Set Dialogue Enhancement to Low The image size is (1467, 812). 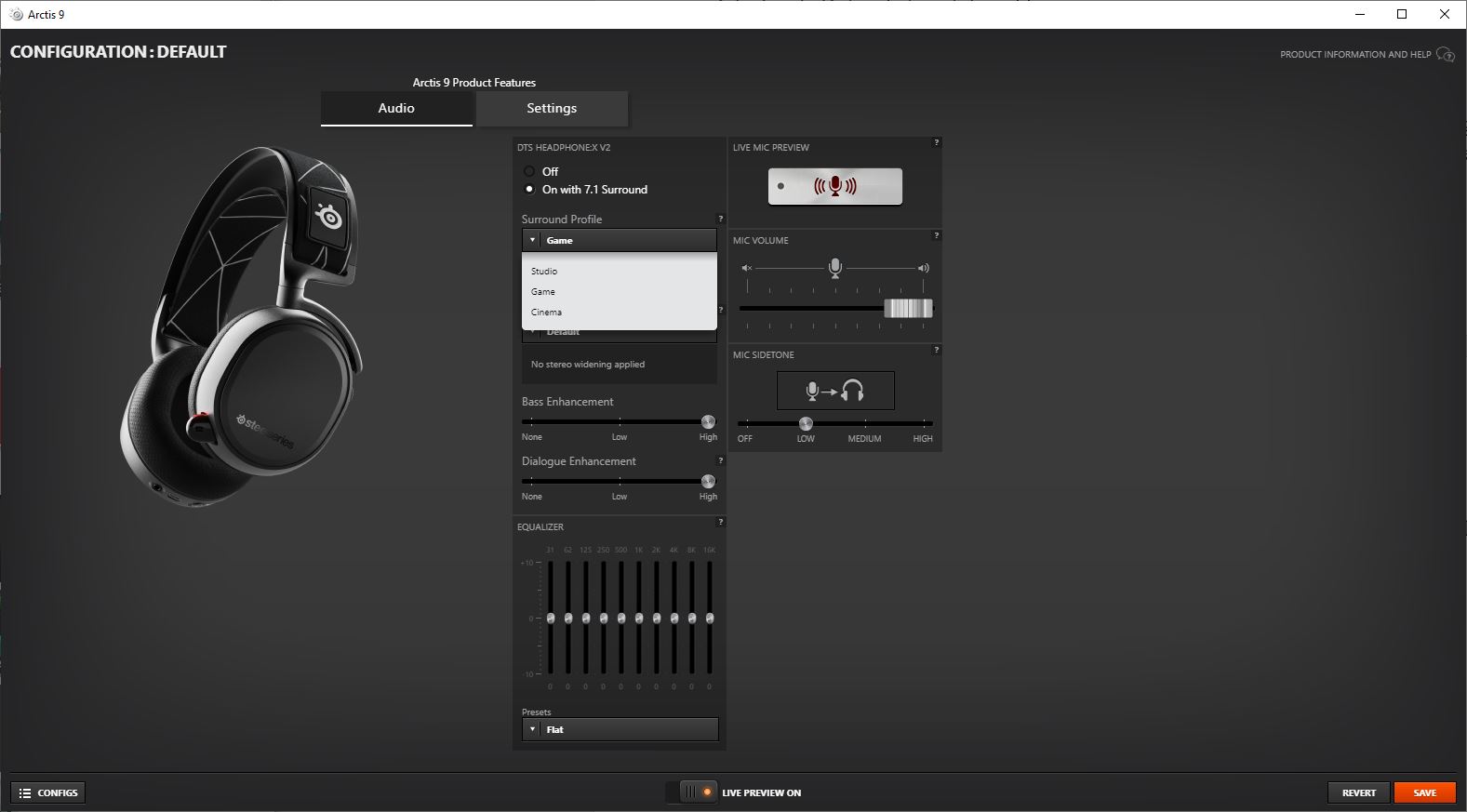[620, 481]
